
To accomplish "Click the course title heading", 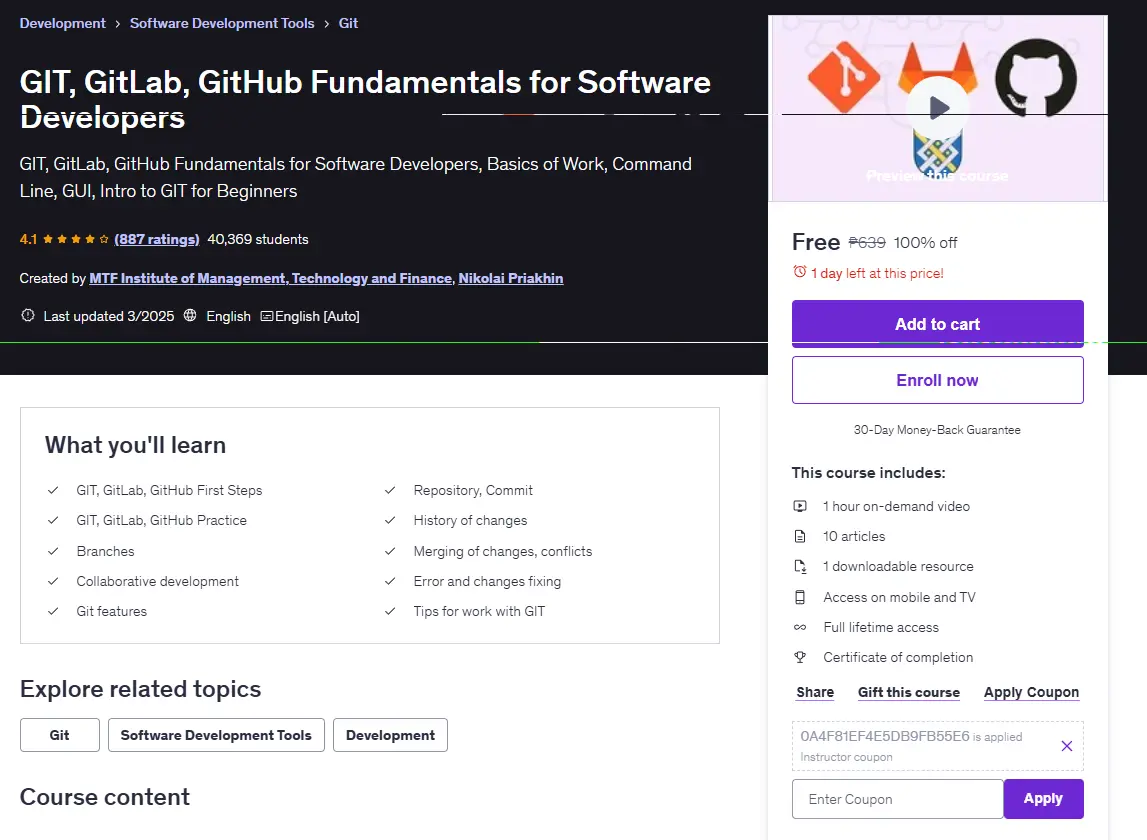I will coord(365,100).
